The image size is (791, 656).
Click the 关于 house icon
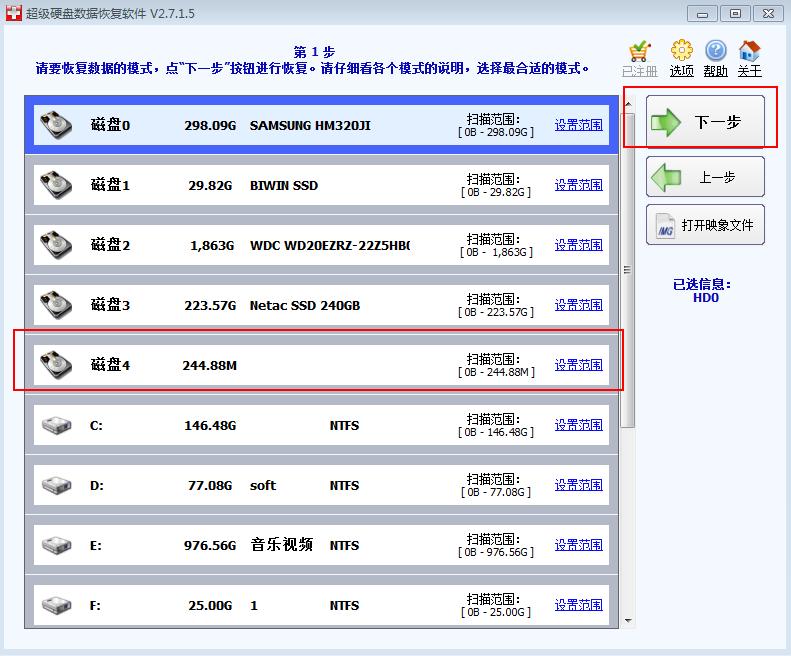click(749, 51)
